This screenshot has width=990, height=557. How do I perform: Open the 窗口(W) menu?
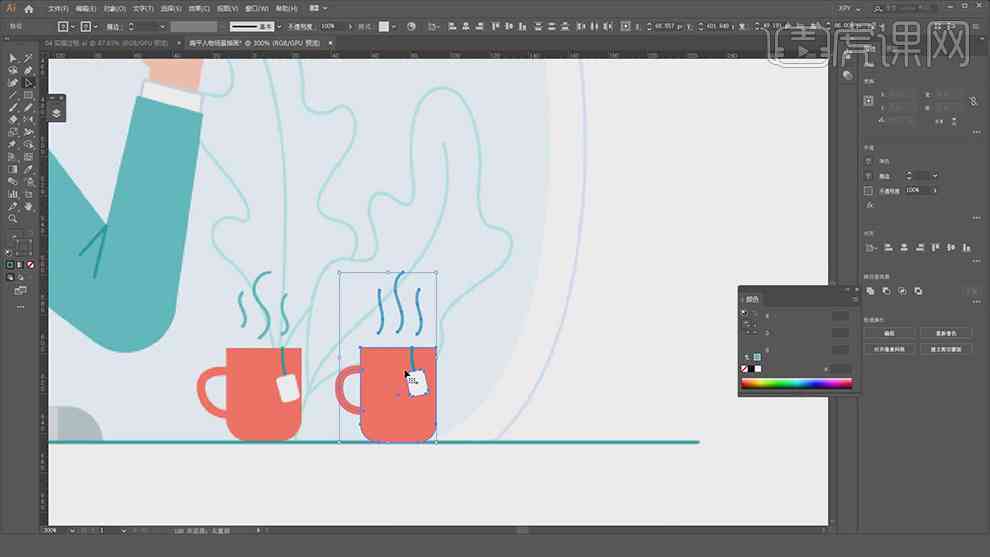click(256, 9)
